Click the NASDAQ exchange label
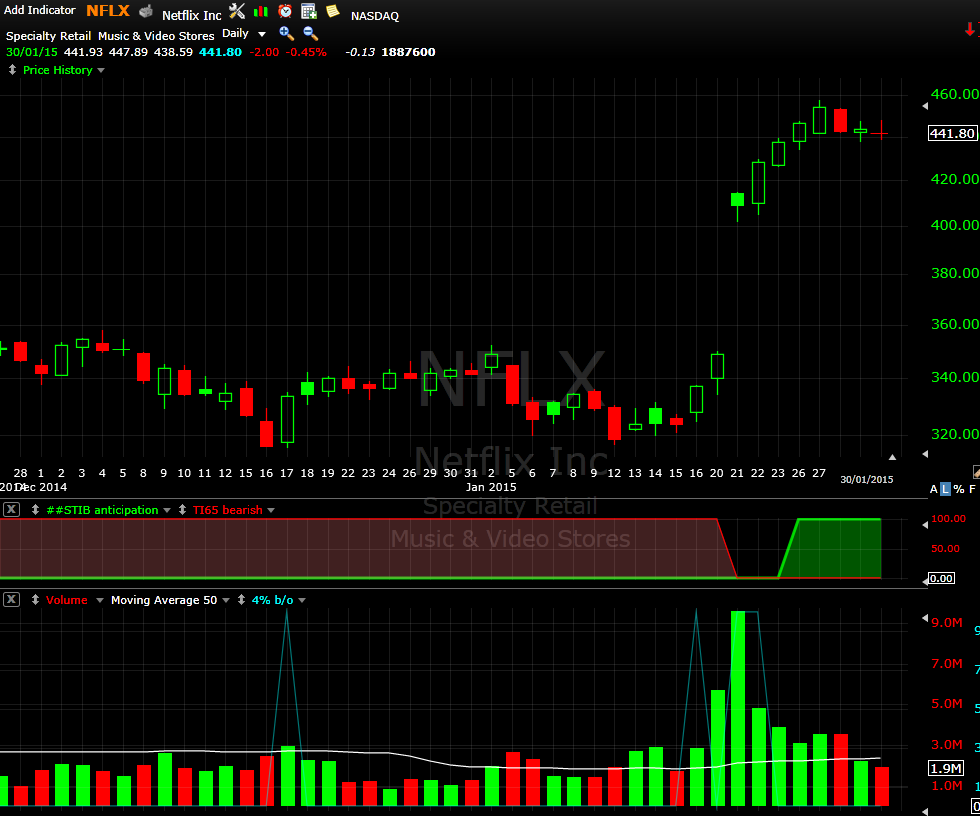 pyautogui.click(x=374, y=16)
